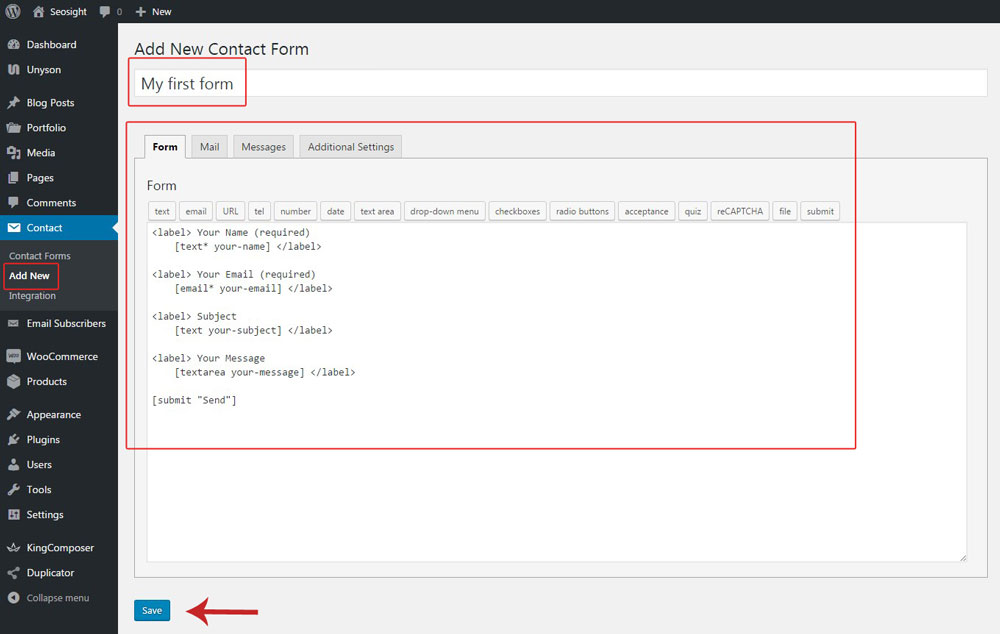Screen dimensions: 1000x634
Task: Click the comments bubble icon in admin bar
Action: point(105,12)
